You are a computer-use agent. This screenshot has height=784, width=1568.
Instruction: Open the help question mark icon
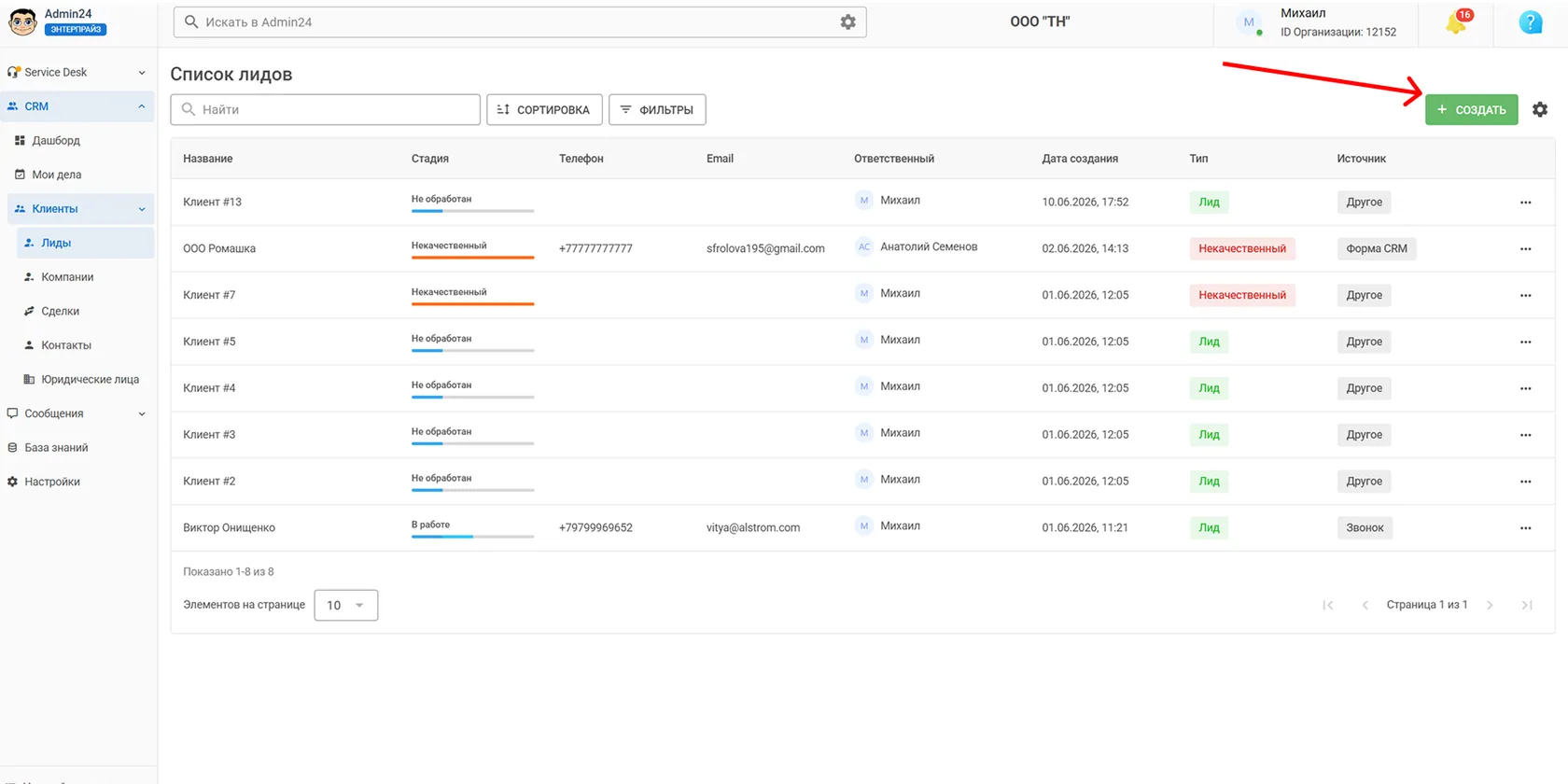1531,22
